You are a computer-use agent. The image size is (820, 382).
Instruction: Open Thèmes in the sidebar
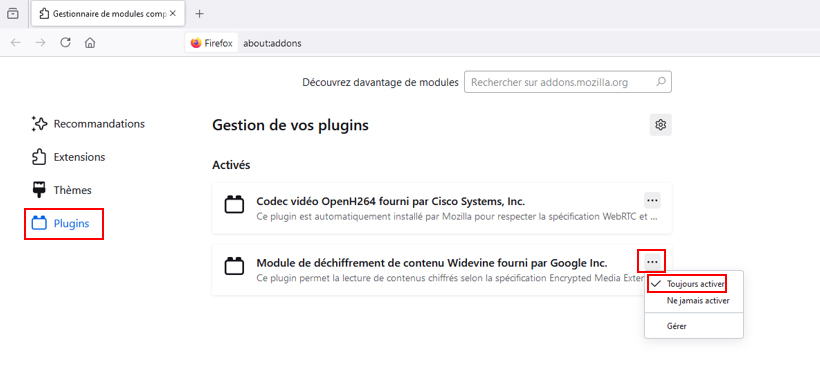(x=62, y=190)
